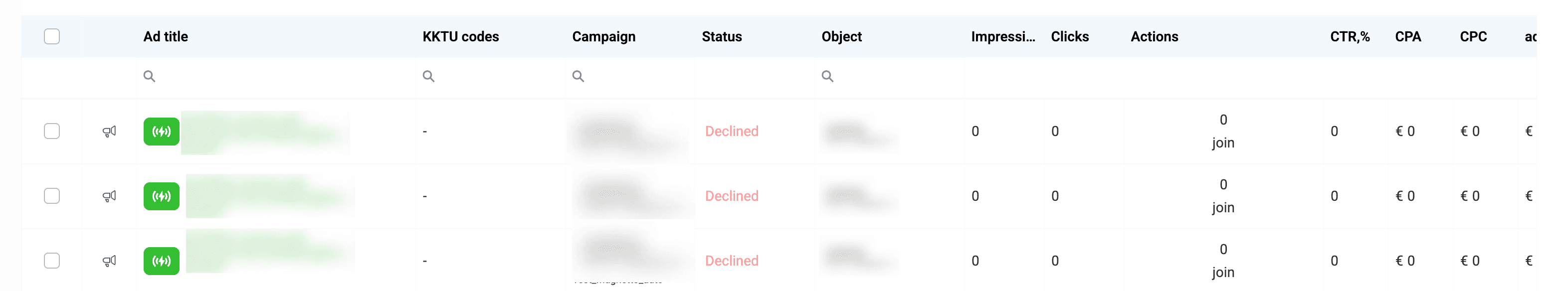Toggle the select-all checkbox in header
The width and height of the screenshot is (1568, 291).
pos(52,36)
